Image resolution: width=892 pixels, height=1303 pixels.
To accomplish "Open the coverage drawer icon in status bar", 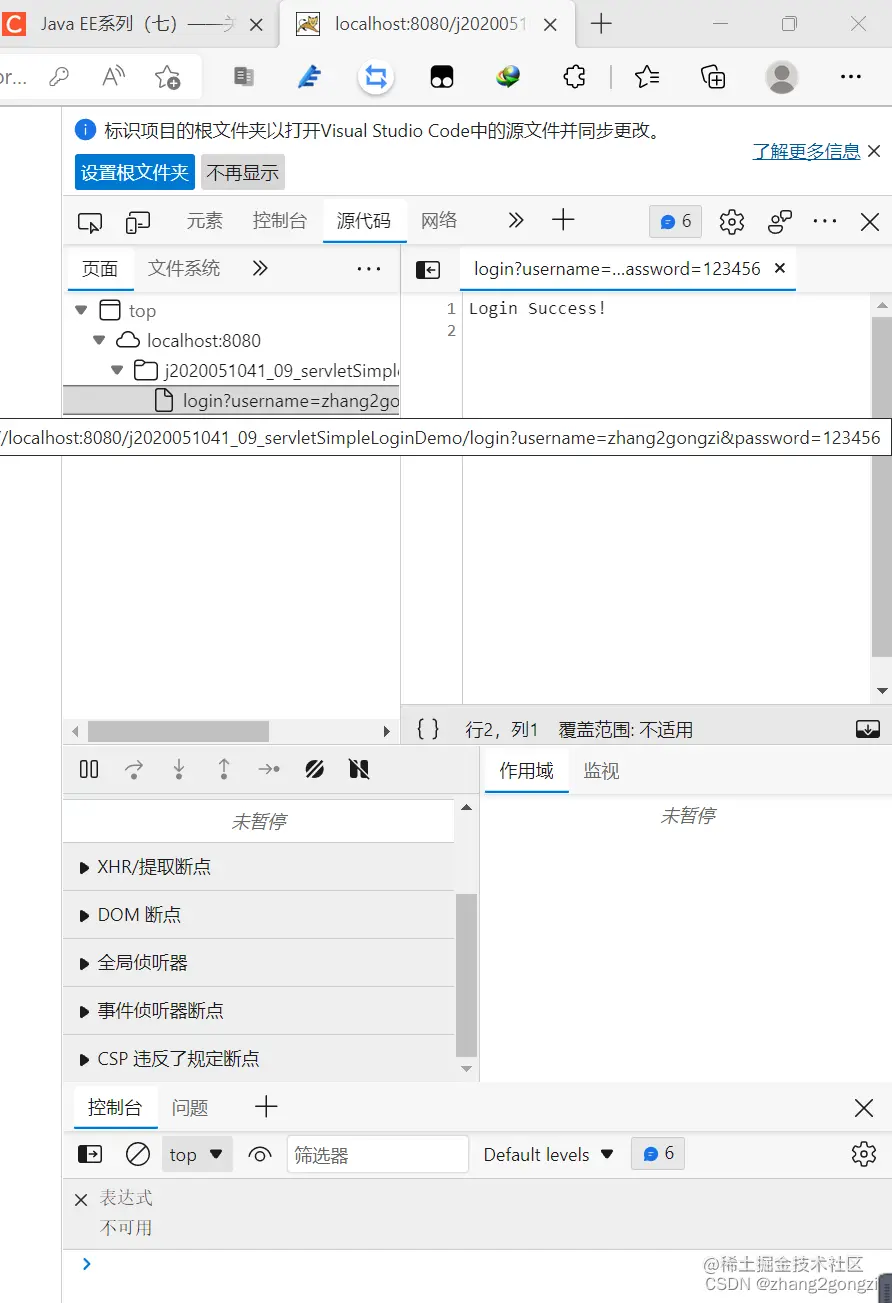I will coord(868,729).
